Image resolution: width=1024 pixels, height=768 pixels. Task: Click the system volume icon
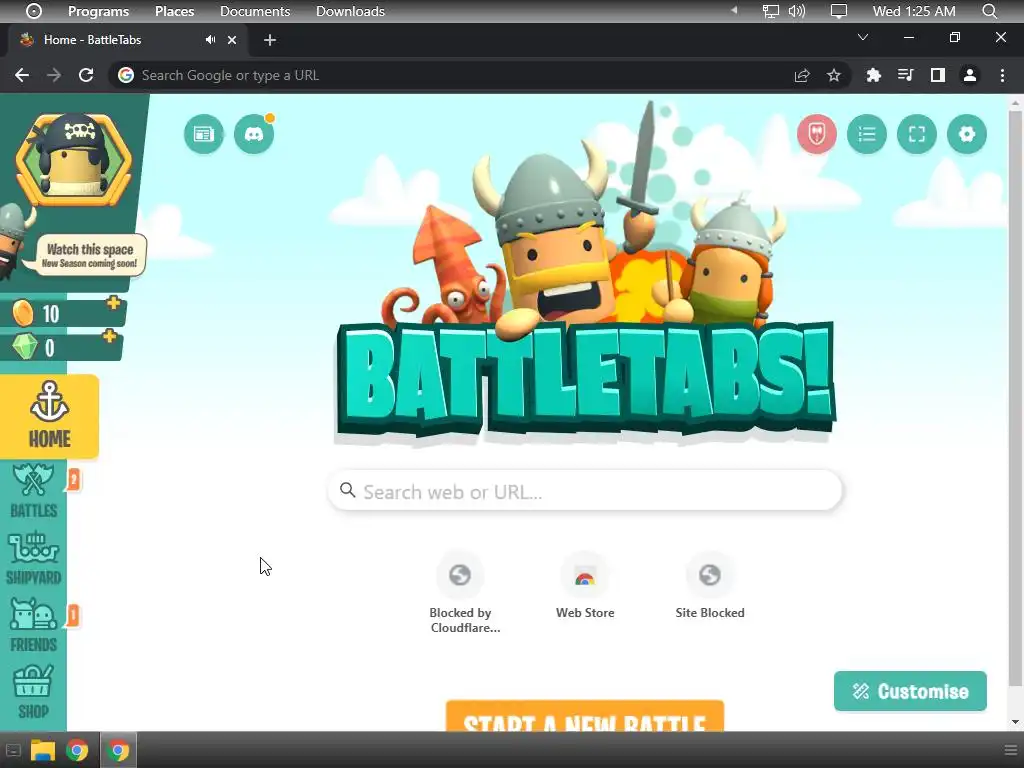797,11
